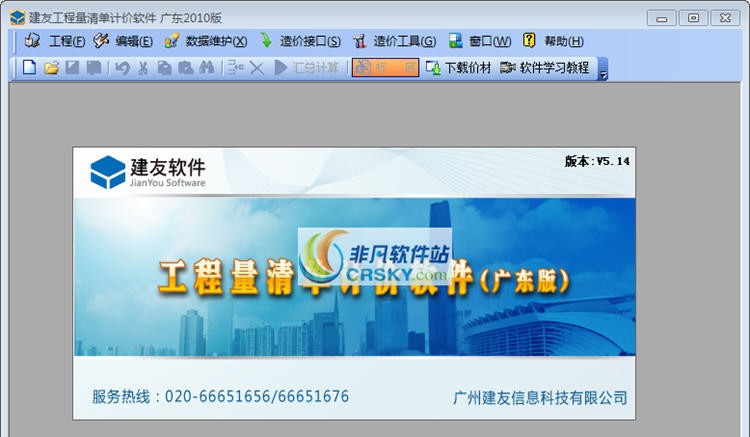Open the 窗口(W) menu
This screenshot has height=437, width=750.
point(490,41)
